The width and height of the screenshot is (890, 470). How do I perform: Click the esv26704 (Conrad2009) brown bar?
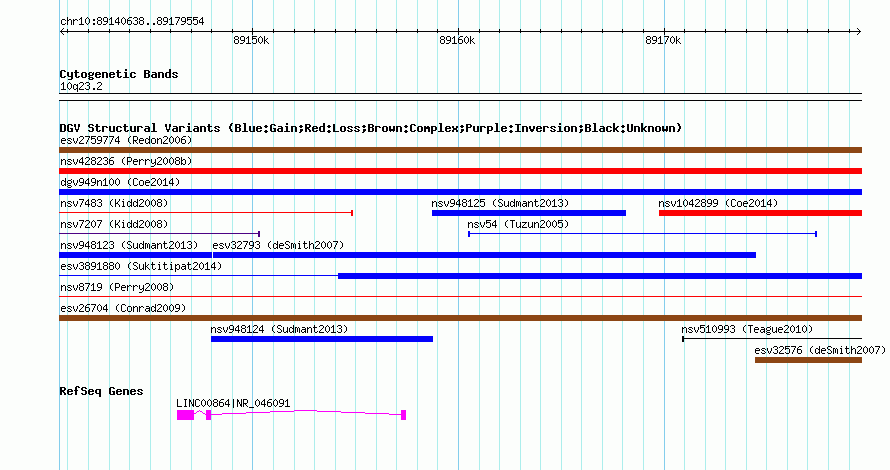pyautogui.click(x=460, y=318)
